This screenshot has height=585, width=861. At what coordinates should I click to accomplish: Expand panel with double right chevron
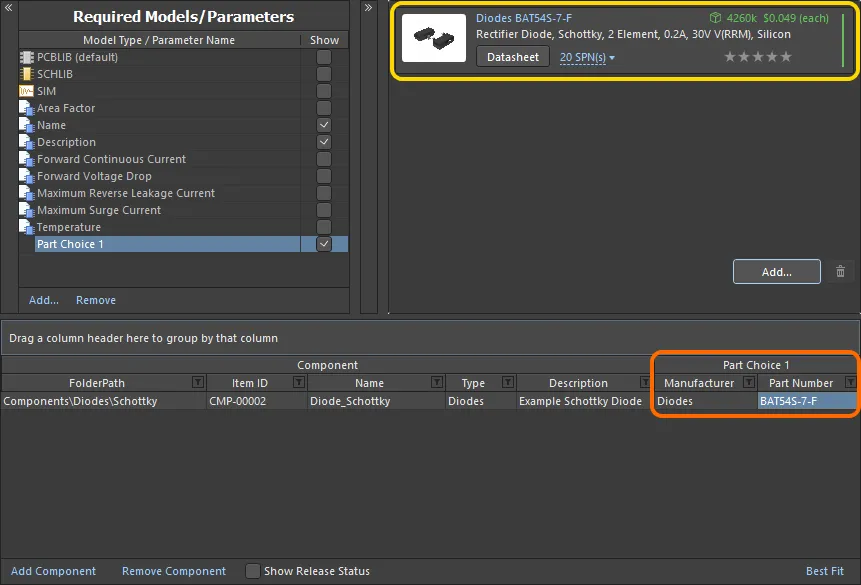pyautogui.click(x=368, y=8)
